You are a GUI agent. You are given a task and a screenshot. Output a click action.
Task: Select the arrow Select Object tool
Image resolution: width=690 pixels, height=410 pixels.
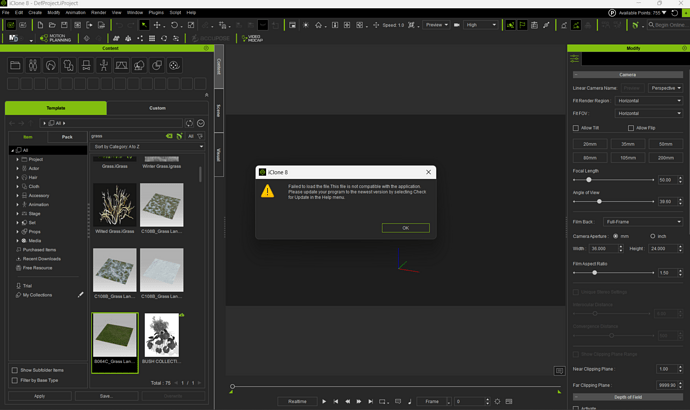coord(144,25)
